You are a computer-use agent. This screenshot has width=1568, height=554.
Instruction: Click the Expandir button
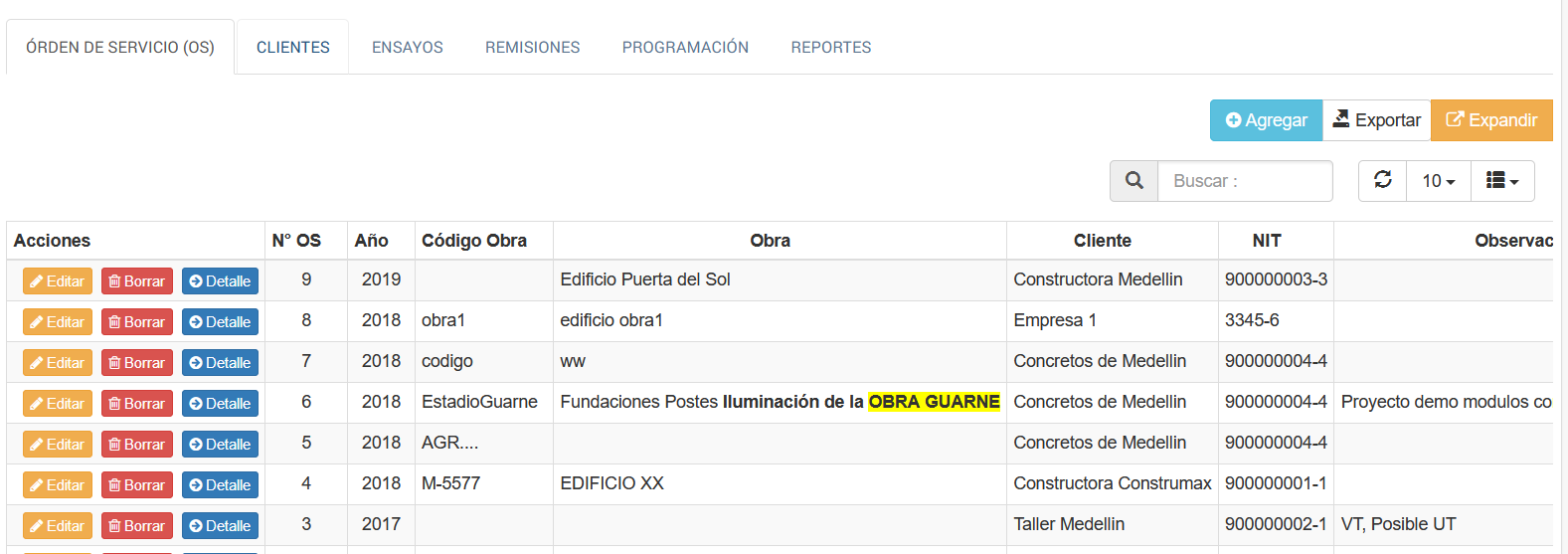click(x=1490, y=120)
